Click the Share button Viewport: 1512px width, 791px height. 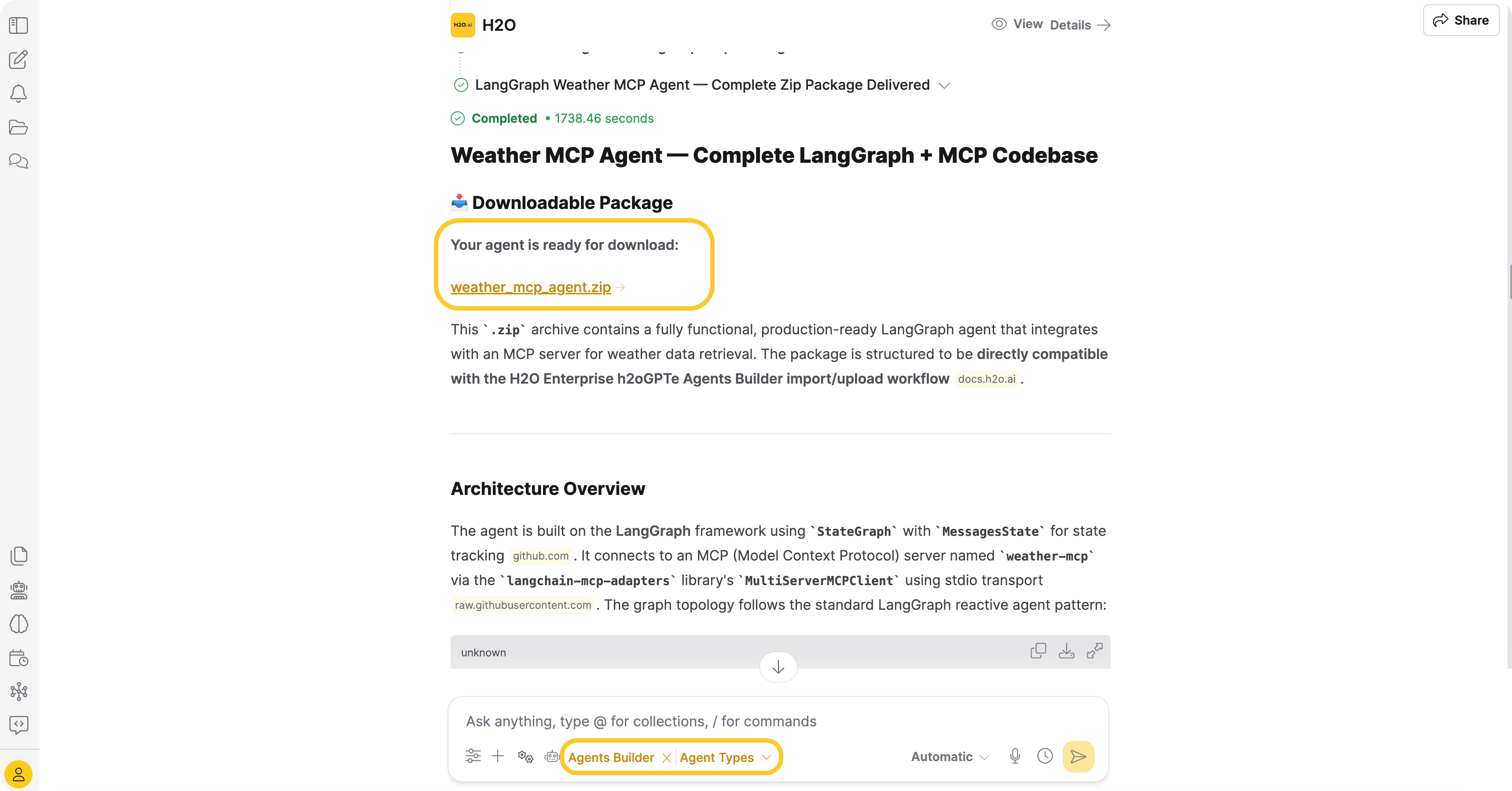point(1461,21)
